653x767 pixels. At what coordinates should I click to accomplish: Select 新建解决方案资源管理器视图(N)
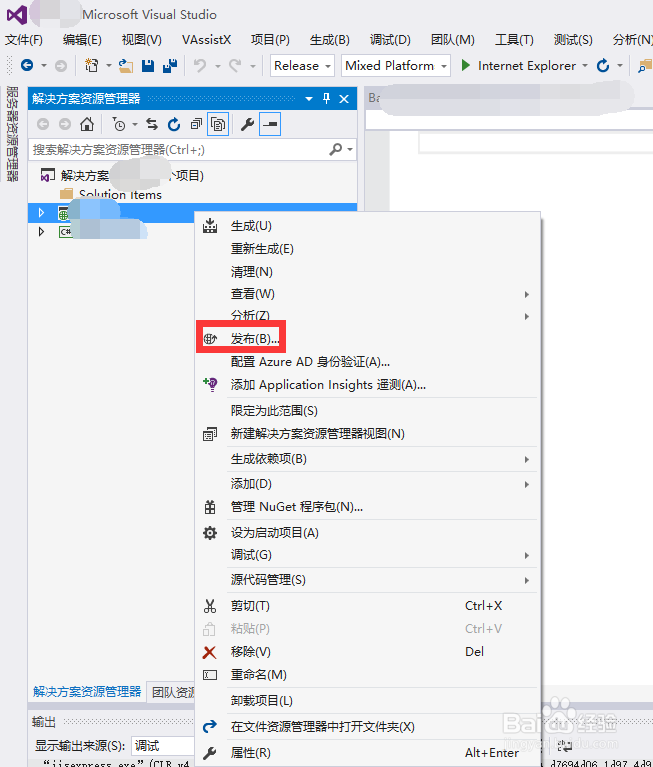368,433
